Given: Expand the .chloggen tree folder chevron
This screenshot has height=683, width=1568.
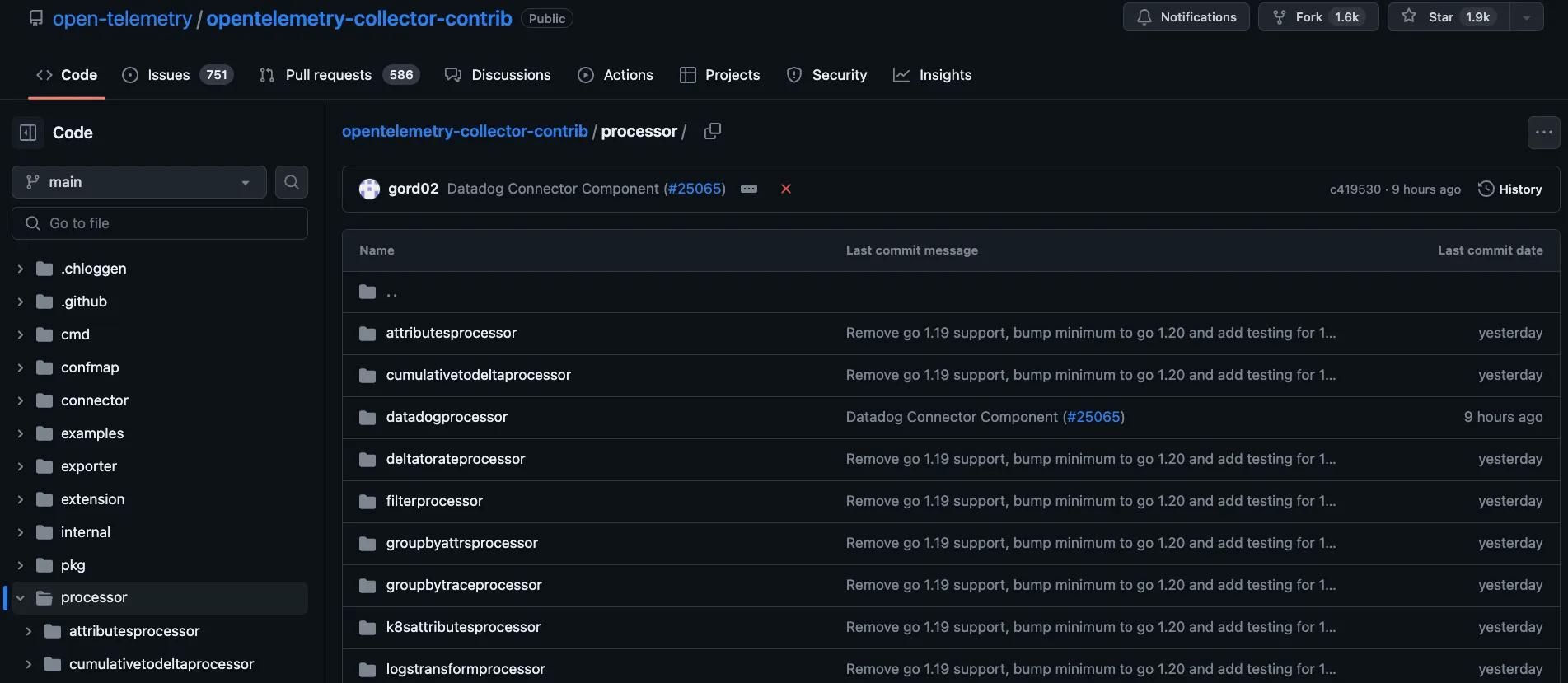Looking at the screenshot, I should coord(21,269).
